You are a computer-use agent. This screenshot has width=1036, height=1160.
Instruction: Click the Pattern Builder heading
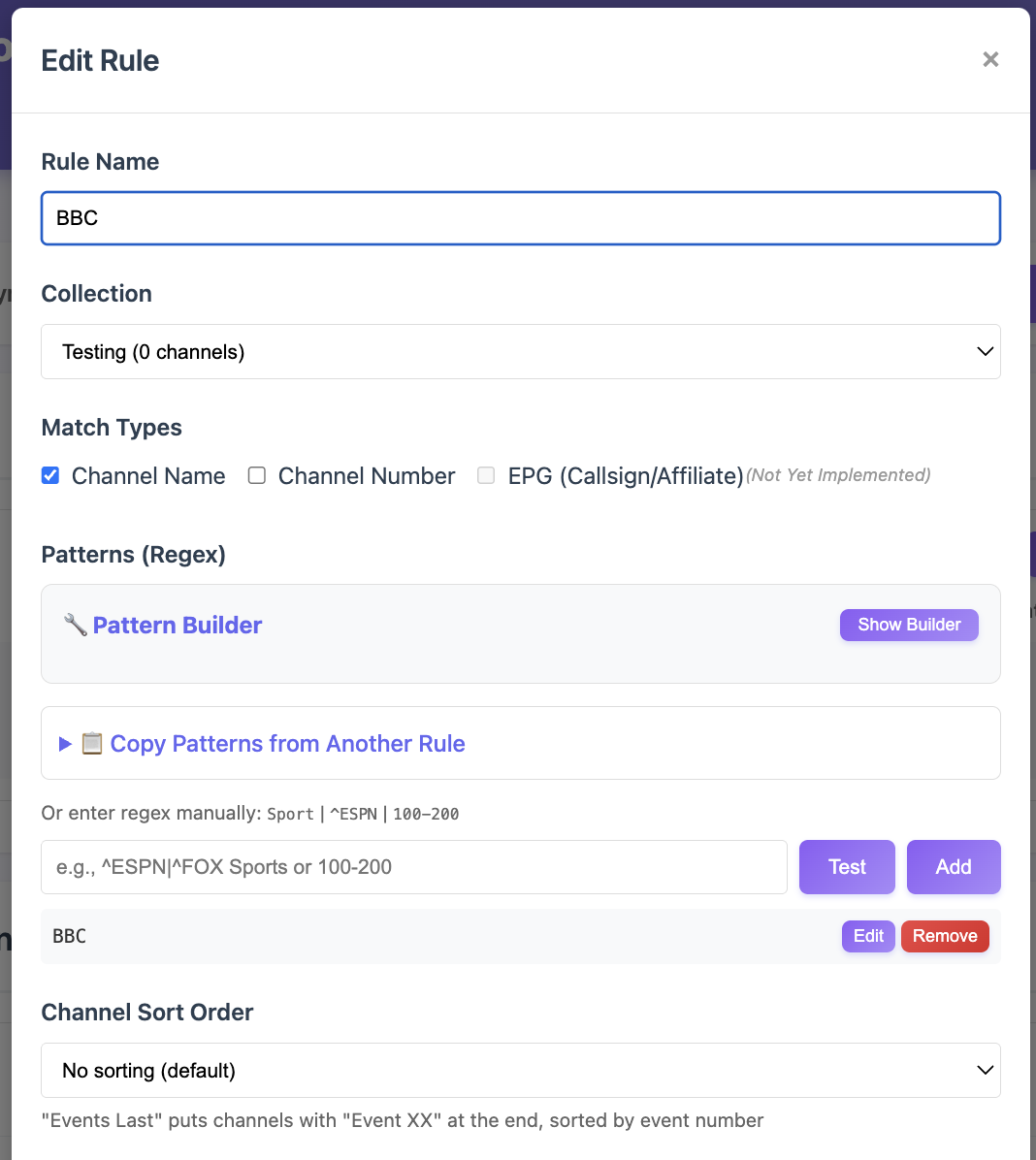(x=178, y=626)
